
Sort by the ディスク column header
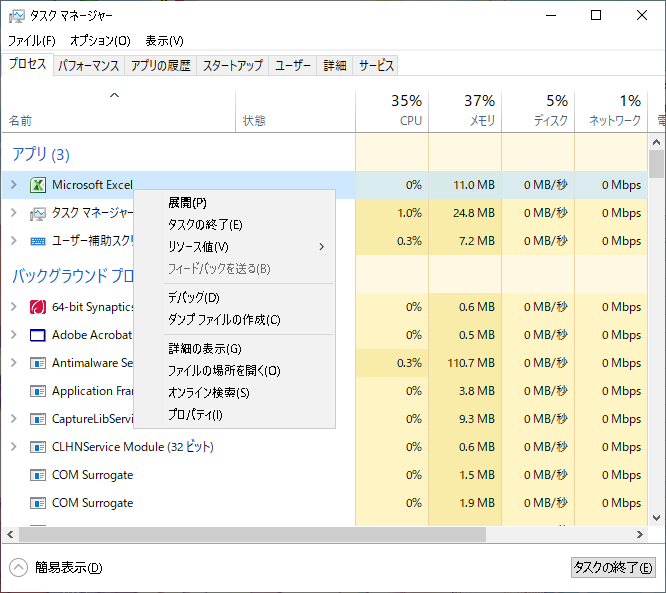coord(538,111)
